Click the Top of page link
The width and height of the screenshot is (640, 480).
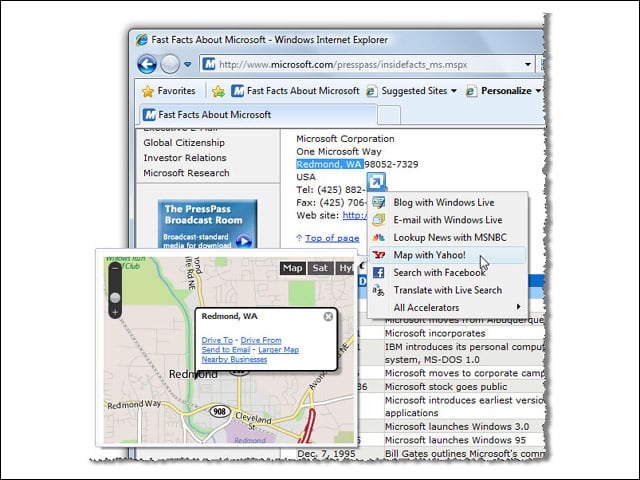coord(332,238)
